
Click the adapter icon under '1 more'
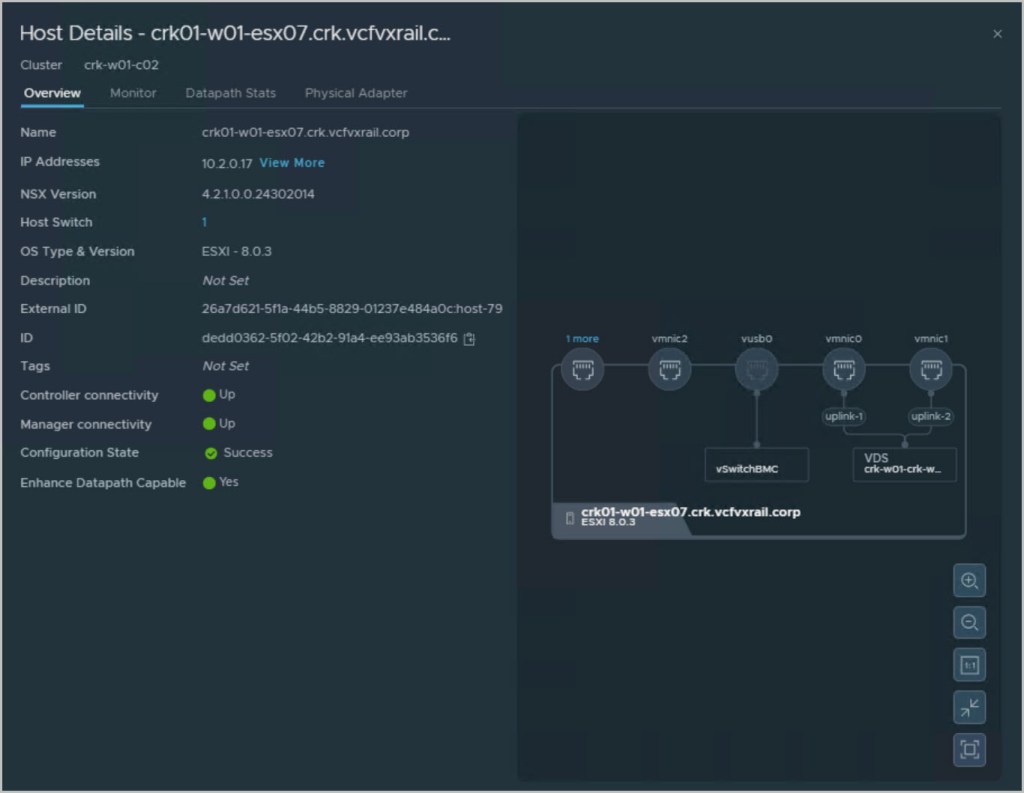click(x=583, y=370)
